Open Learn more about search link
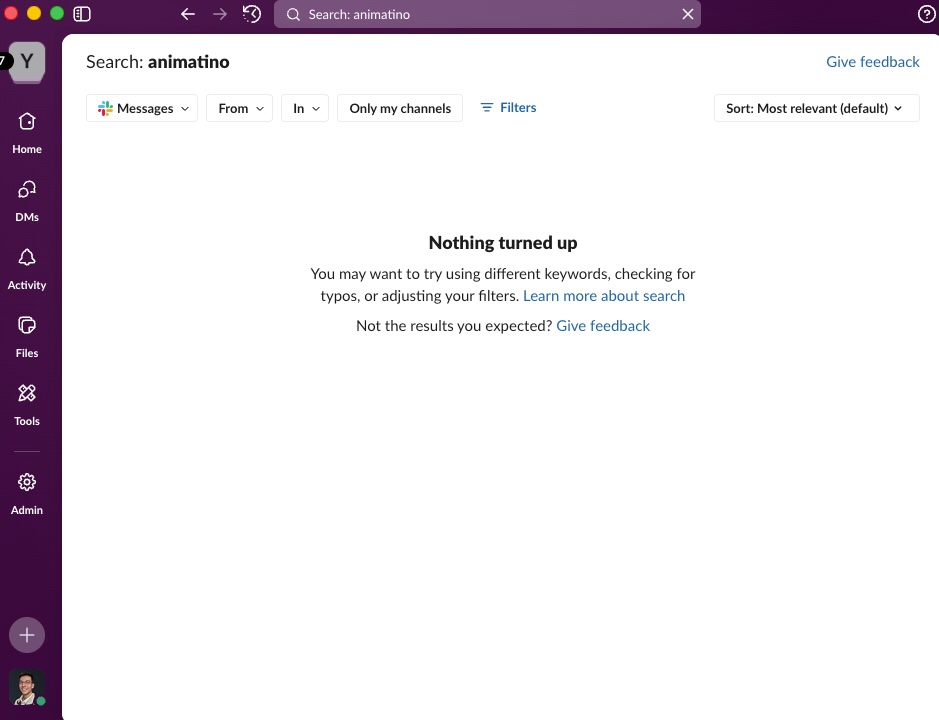The width and height of the screenshot is (939, 720). [x=604, y=295]
